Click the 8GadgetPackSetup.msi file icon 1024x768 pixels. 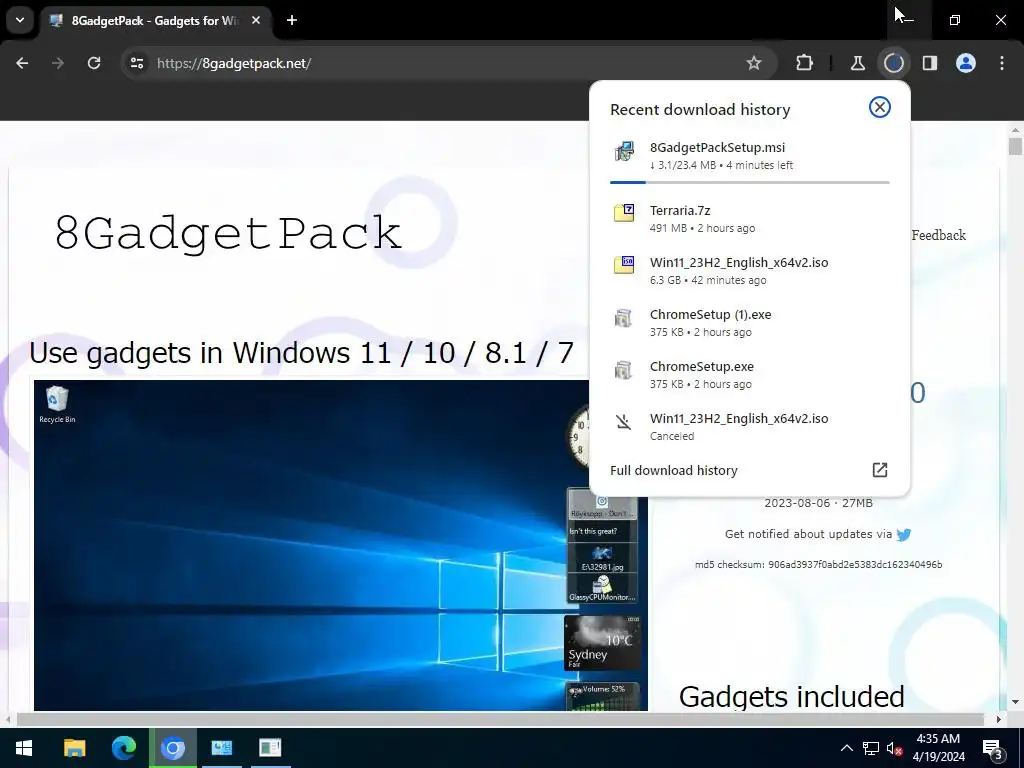click(x=624, y=152)
